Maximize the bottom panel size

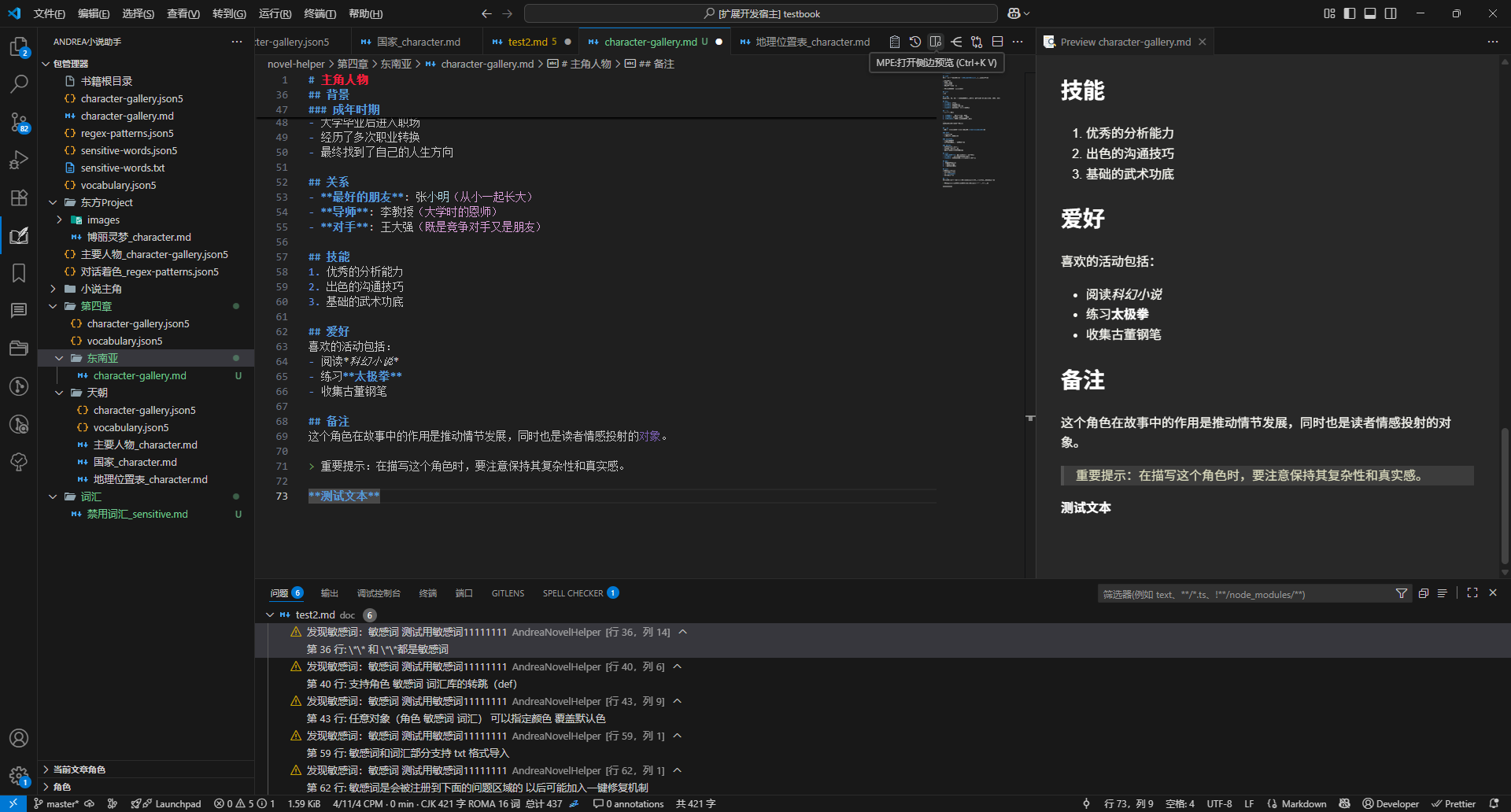coord(1472,593)
